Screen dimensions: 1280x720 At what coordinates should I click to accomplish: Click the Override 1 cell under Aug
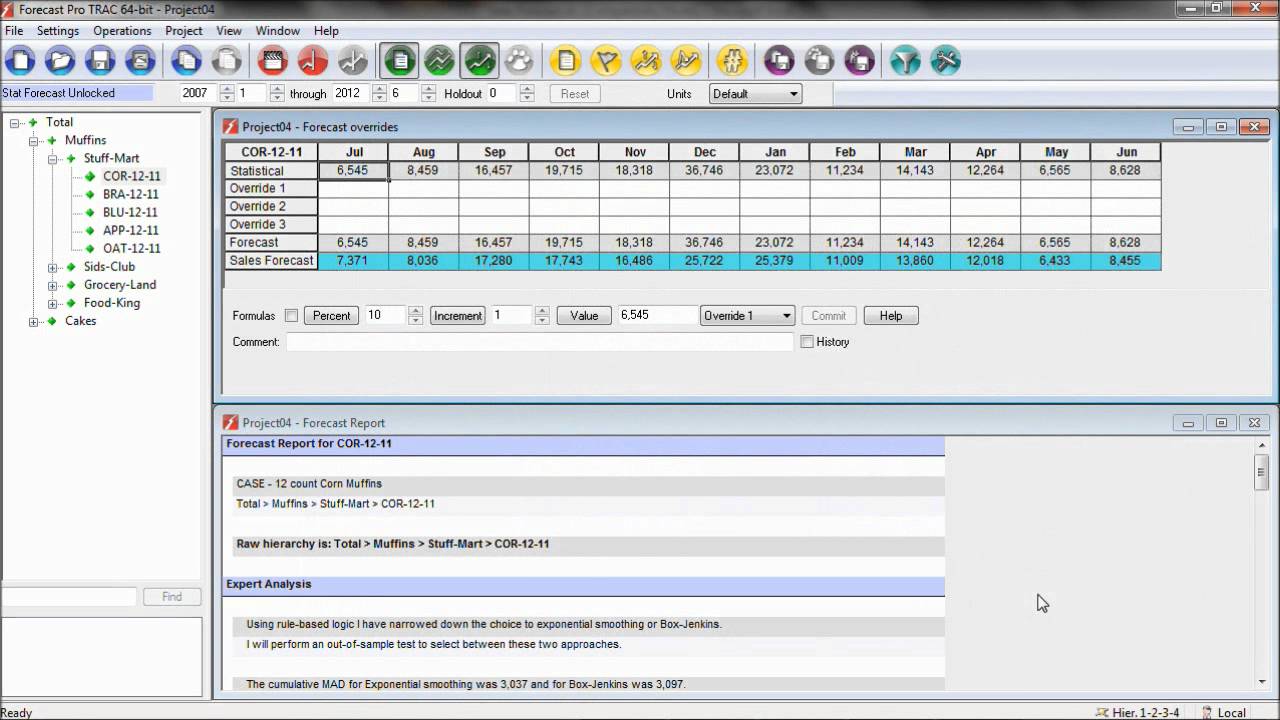tap(423, 189)
